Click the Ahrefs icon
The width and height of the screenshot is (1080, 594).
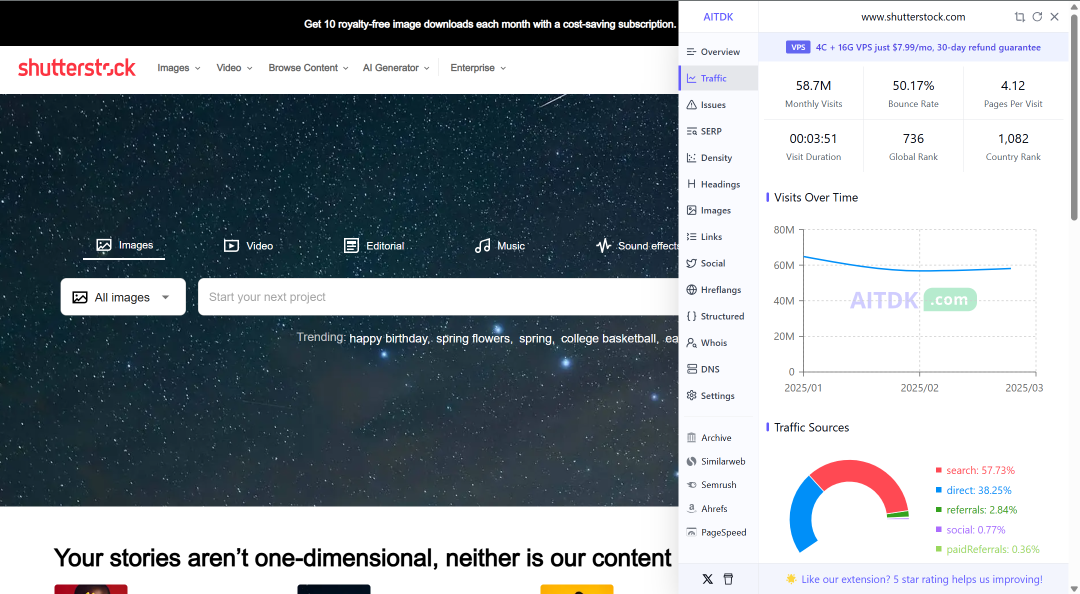point(692,509)
